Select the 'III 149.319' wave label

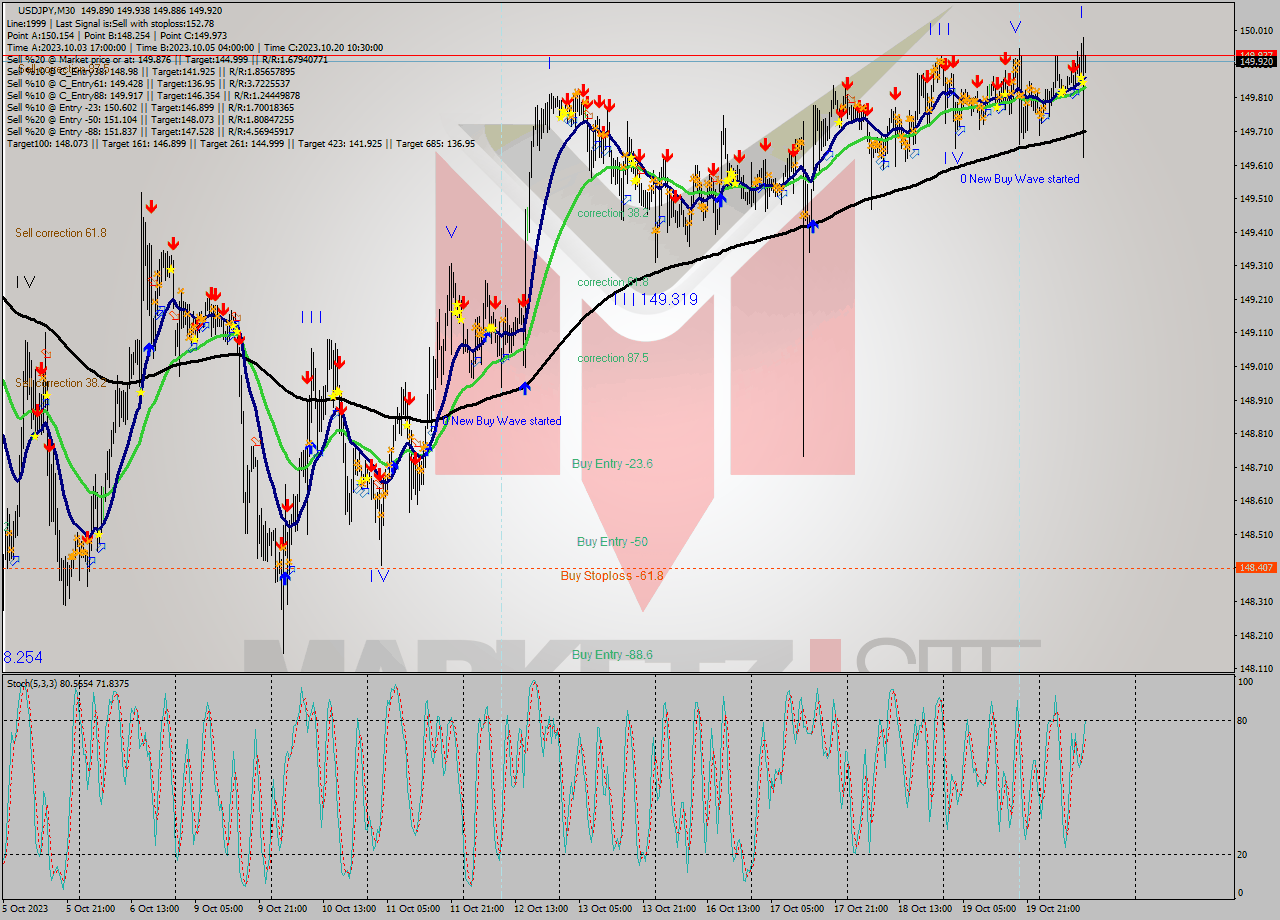(656, 299)
